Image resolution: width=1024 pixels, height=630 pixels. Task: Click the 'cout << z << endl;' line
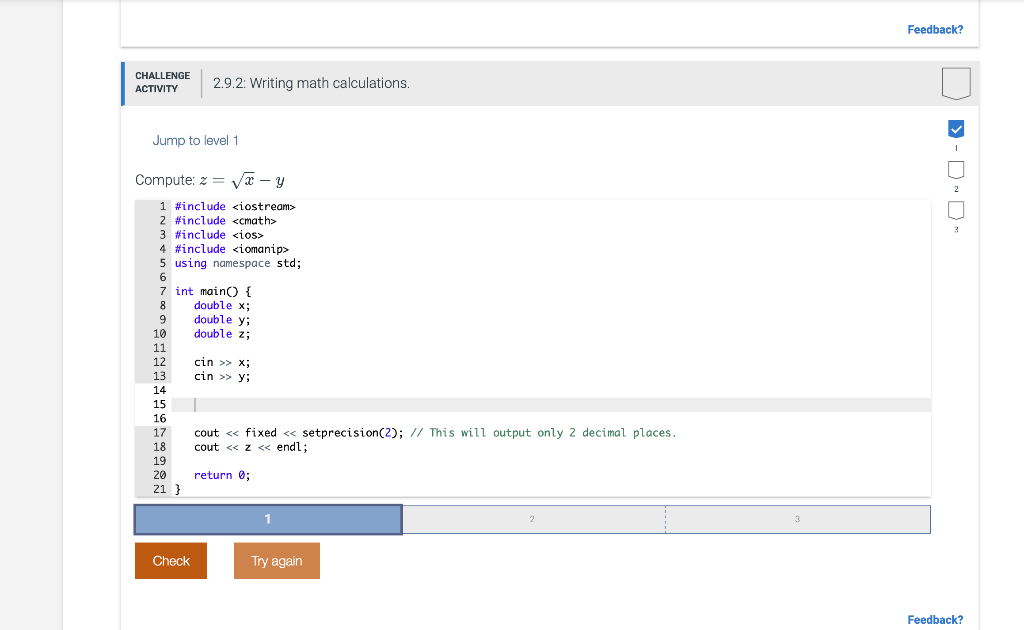pos(251,447)
